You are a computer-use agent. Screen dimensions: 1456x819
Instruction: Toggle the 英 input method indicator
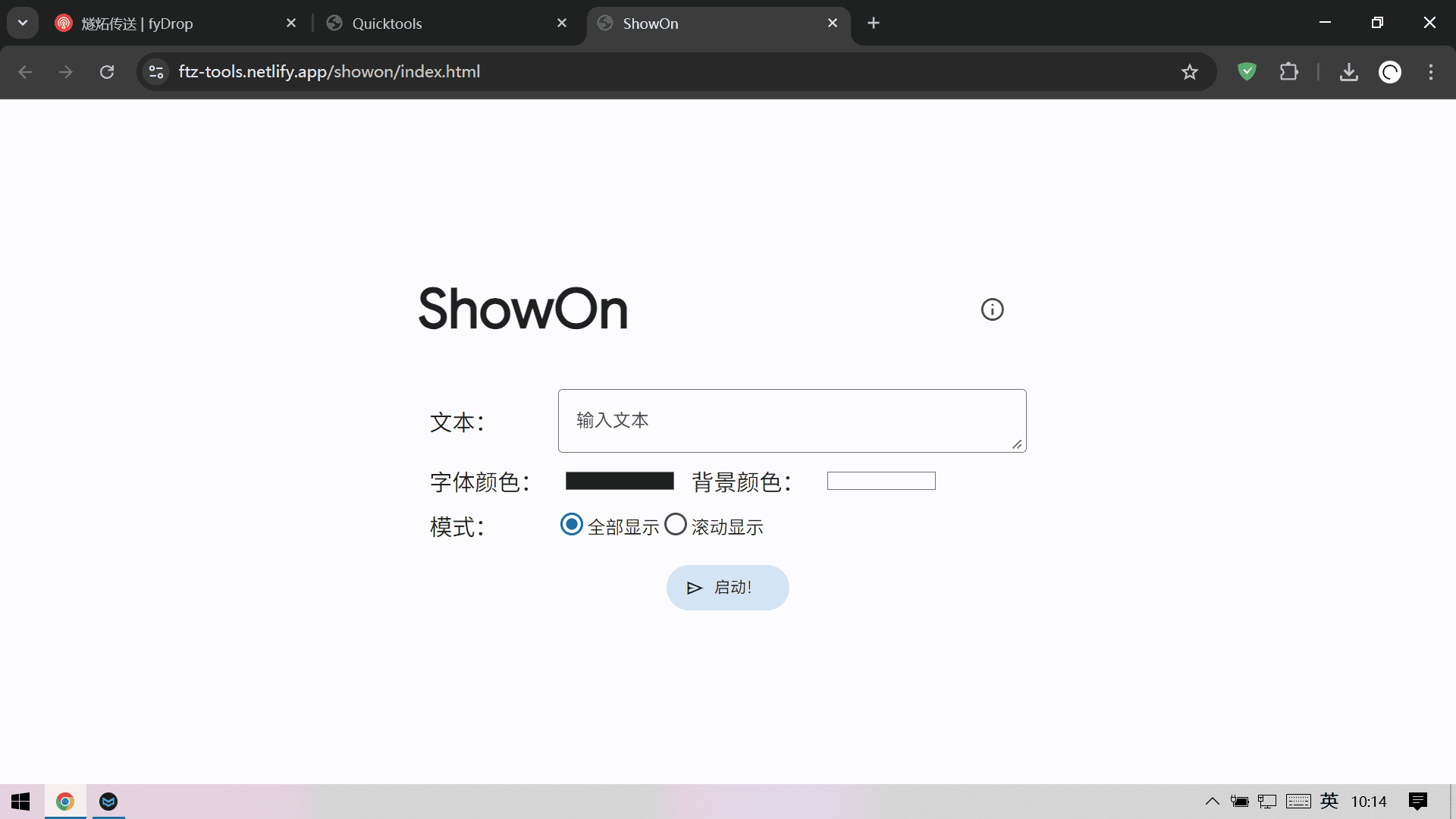coord(1329,802)
